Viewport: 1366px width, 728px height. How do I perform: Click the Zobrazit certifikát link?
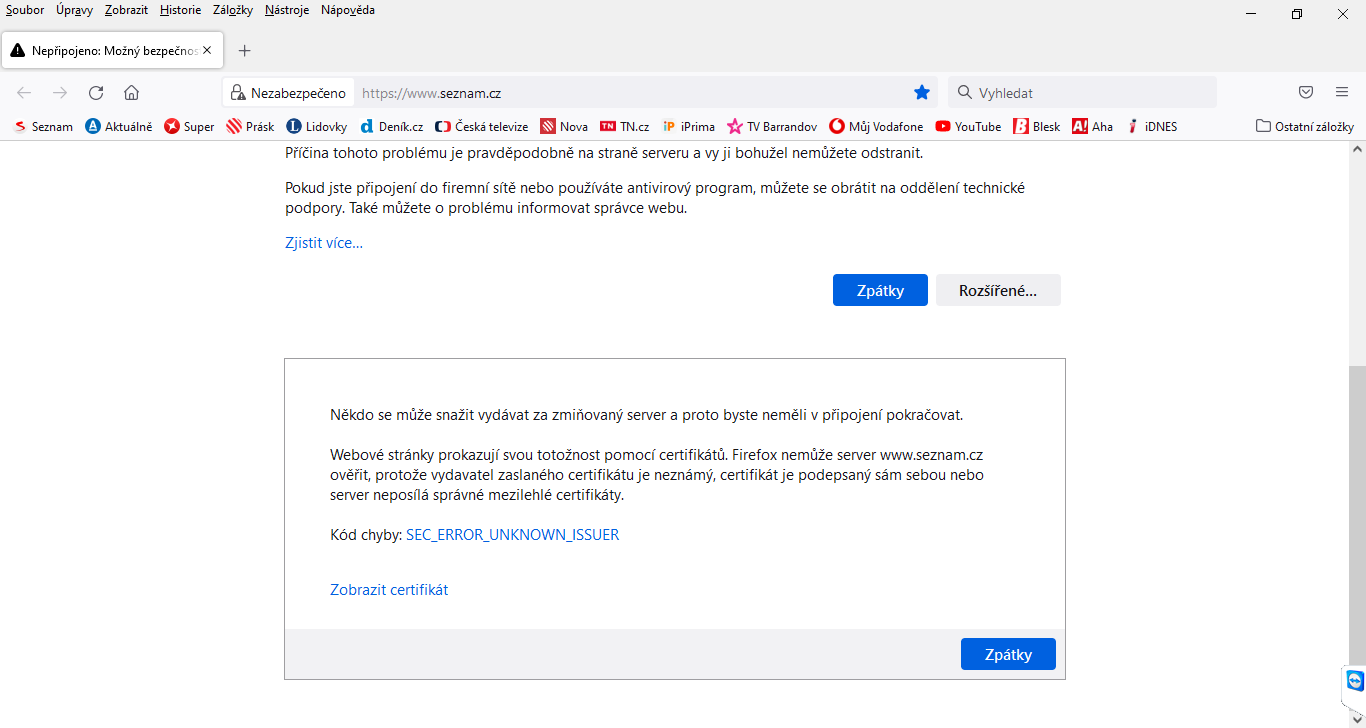(x=389, y=590)
